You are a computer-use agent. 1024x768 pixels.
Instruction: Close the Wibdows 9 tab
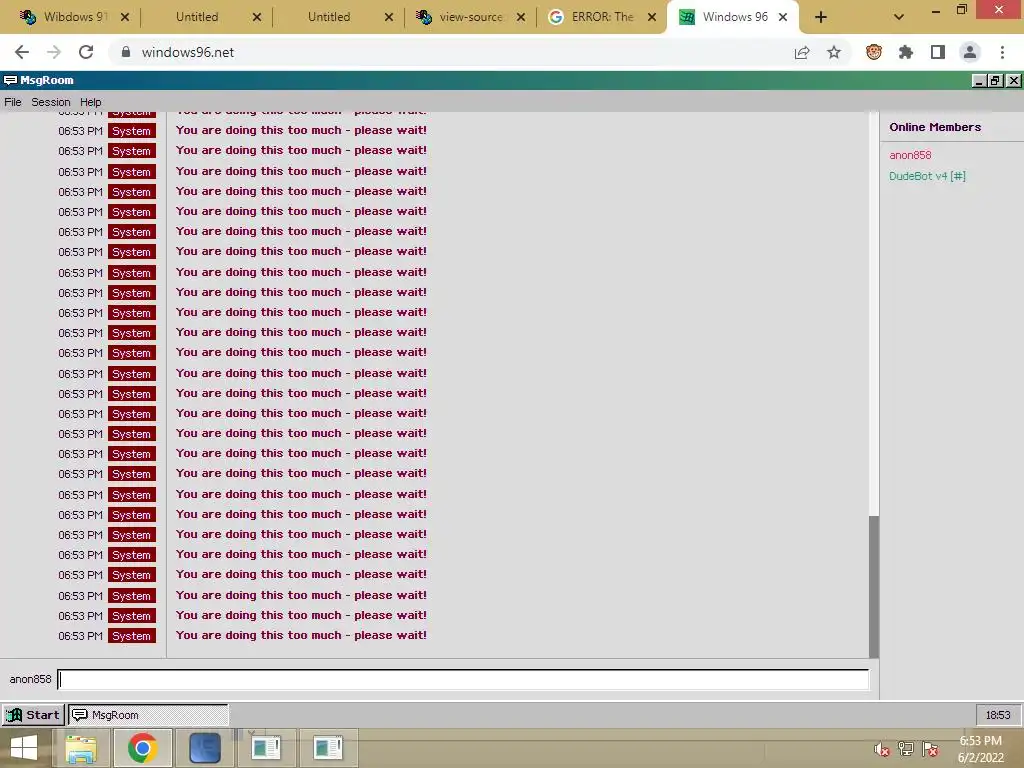[125, 17]
